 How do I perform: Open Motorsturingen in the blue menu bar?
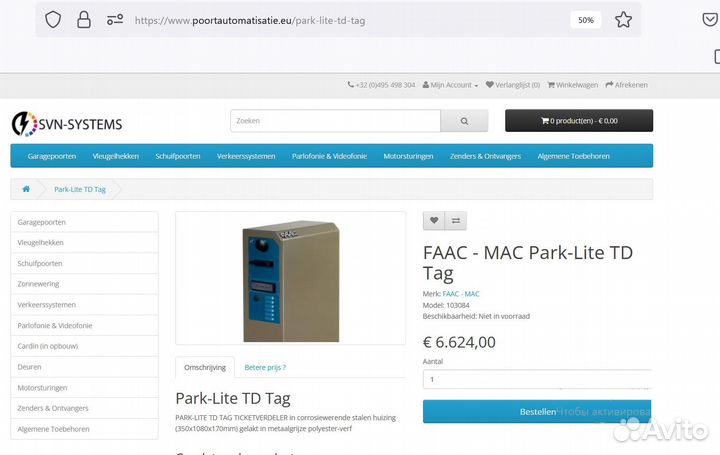pyautogui.click(x=408, y=156)
